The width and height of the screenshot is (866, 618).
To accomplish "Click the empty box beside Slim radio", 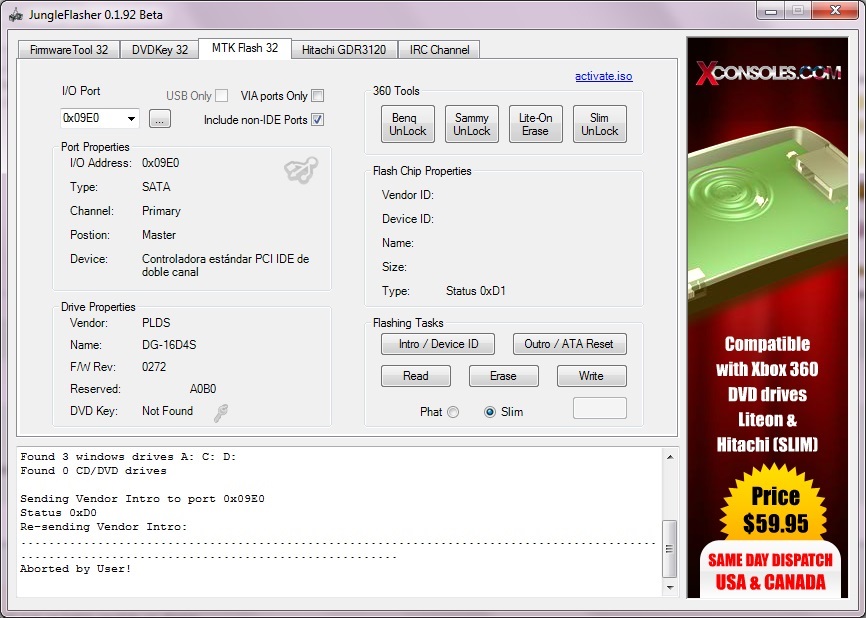I will click(x=600, y=408).
